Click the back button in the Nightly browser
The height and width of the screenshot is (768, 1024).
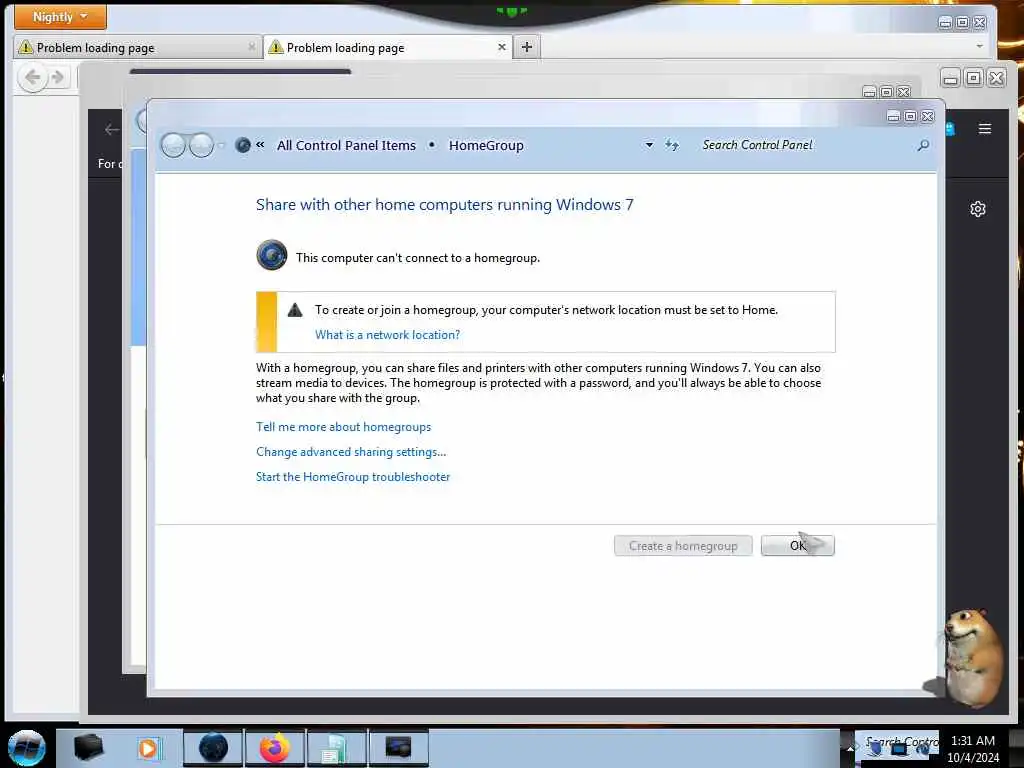[32, 78]
